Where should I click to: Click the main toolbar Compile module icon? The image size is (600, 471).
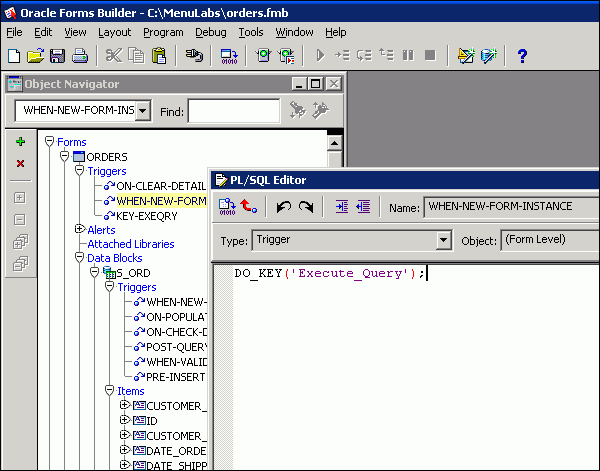(229, 56)
